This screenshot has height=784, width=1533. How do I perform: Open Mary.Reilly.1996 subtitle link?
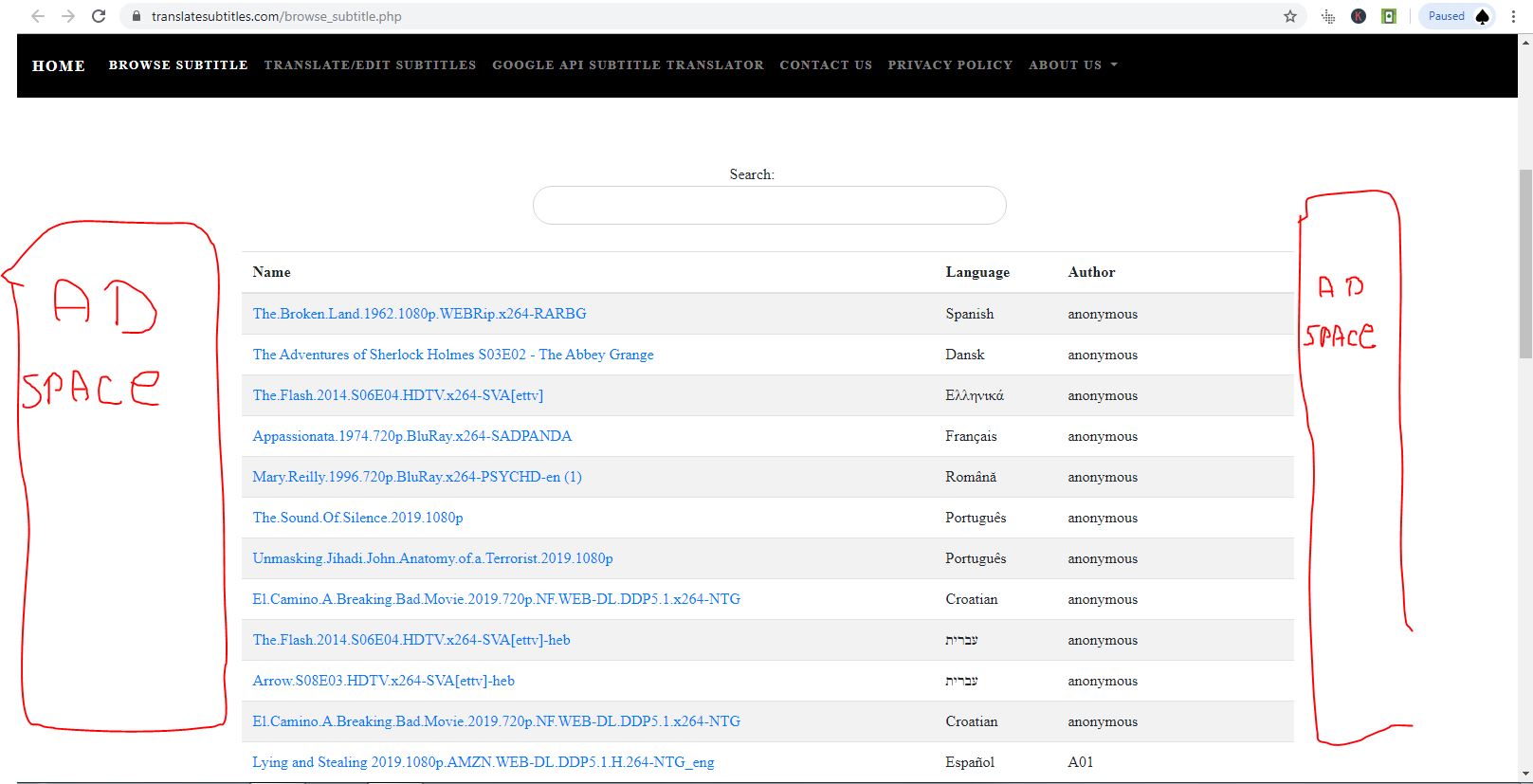[417, 477]
